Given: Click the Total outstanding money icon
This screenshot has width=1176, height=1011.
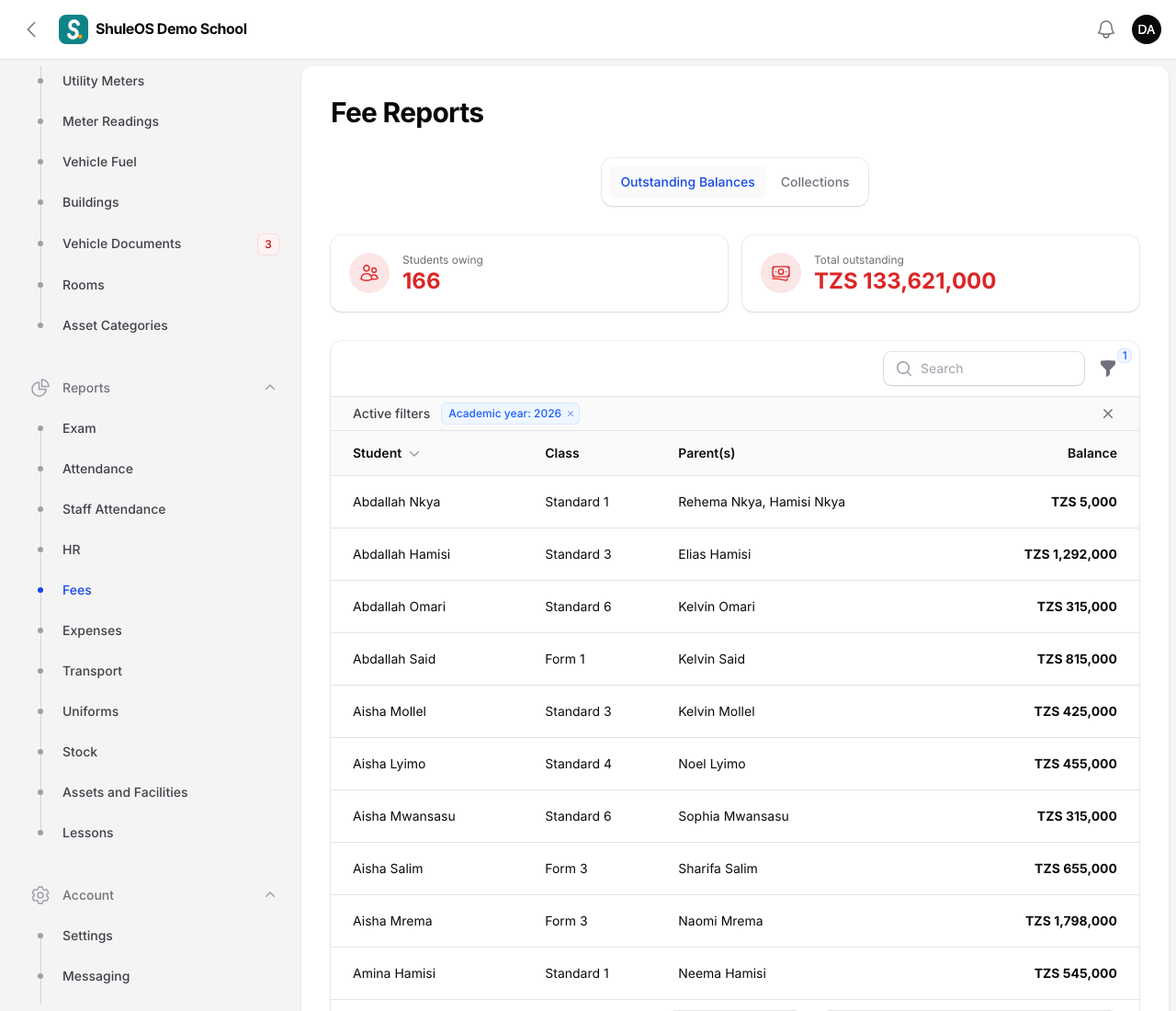Looking at the screenshot, I should tap(781, 273).
